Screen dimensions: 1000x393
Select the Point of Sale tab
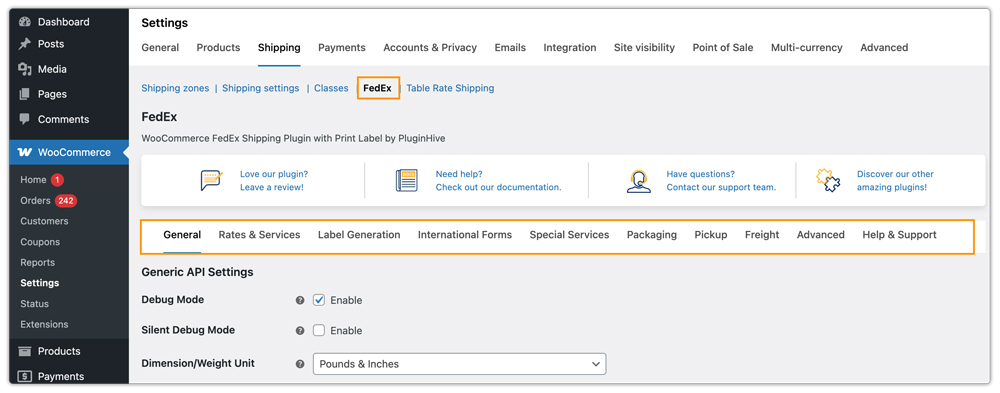723,47
